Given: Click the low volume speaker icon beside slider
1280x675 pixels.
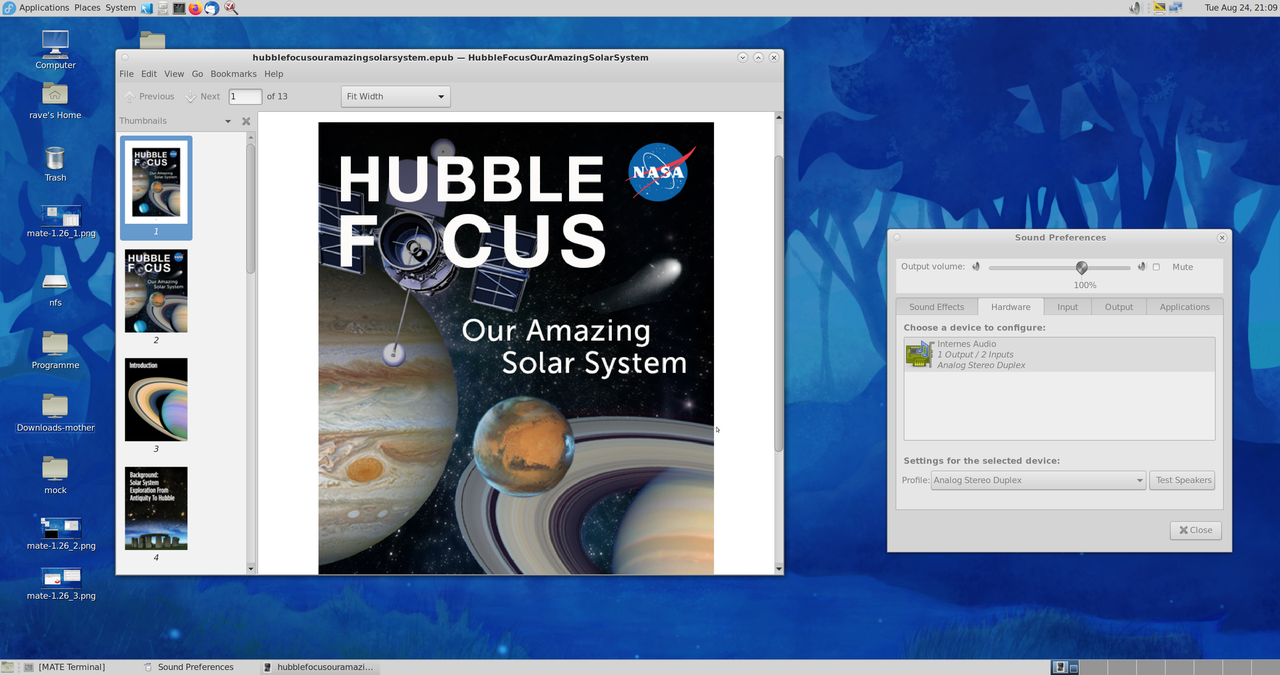Looking at the screenshot, I should coord(976,267).
